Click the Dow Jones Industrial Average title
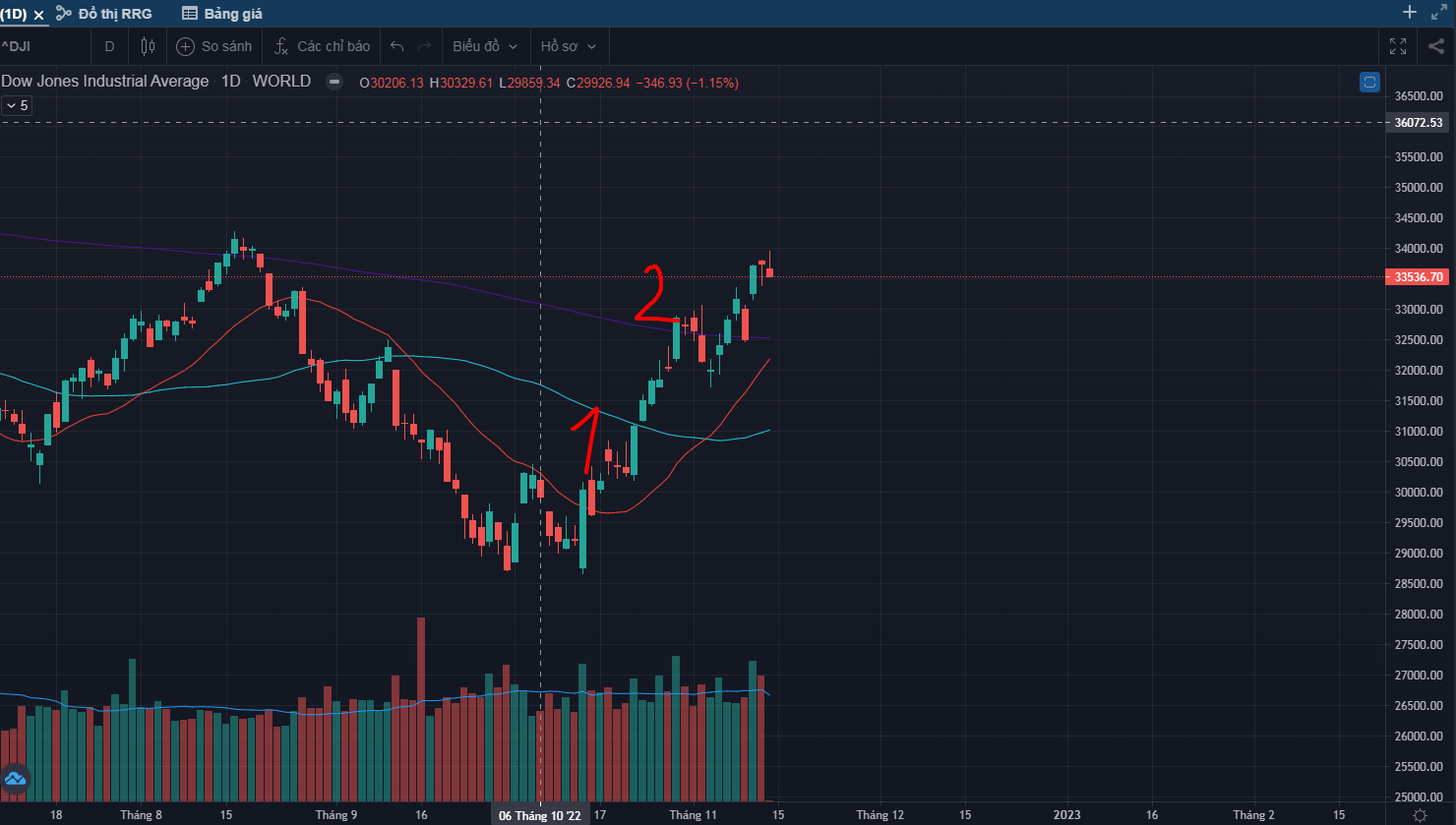The image size is (1456, 825). click(x=105, y=82)
